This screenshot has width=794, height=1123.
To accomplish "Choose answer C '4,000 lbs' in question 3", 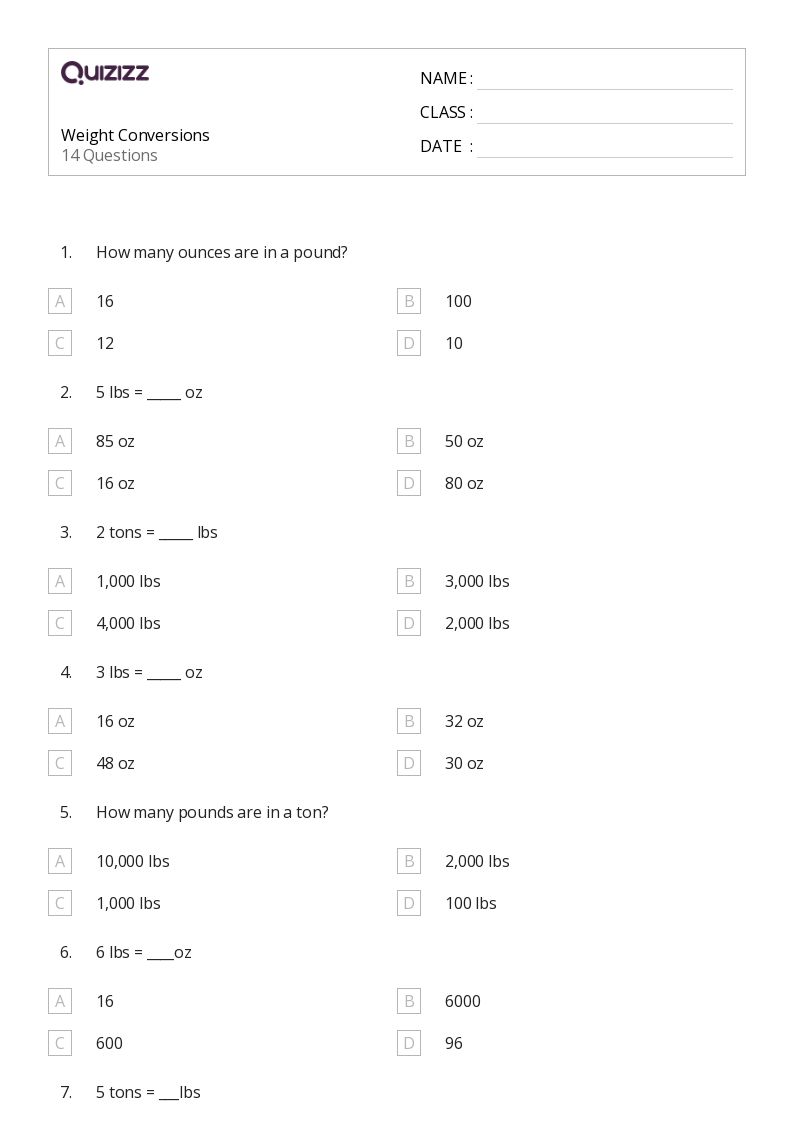I will click(60, 623).
